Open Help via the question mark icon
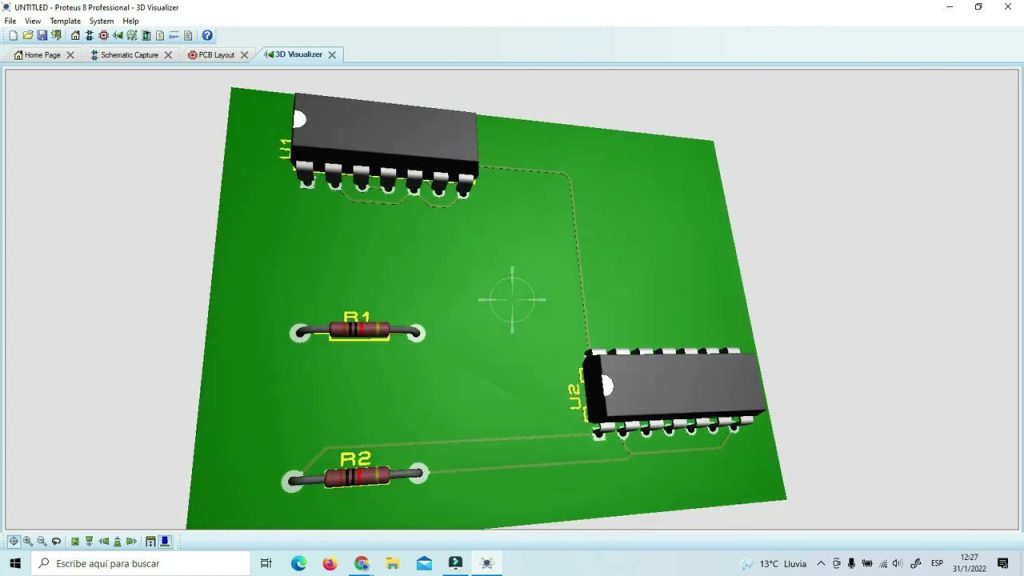Viewport: 1024px width, 576px height. (206, 35)
